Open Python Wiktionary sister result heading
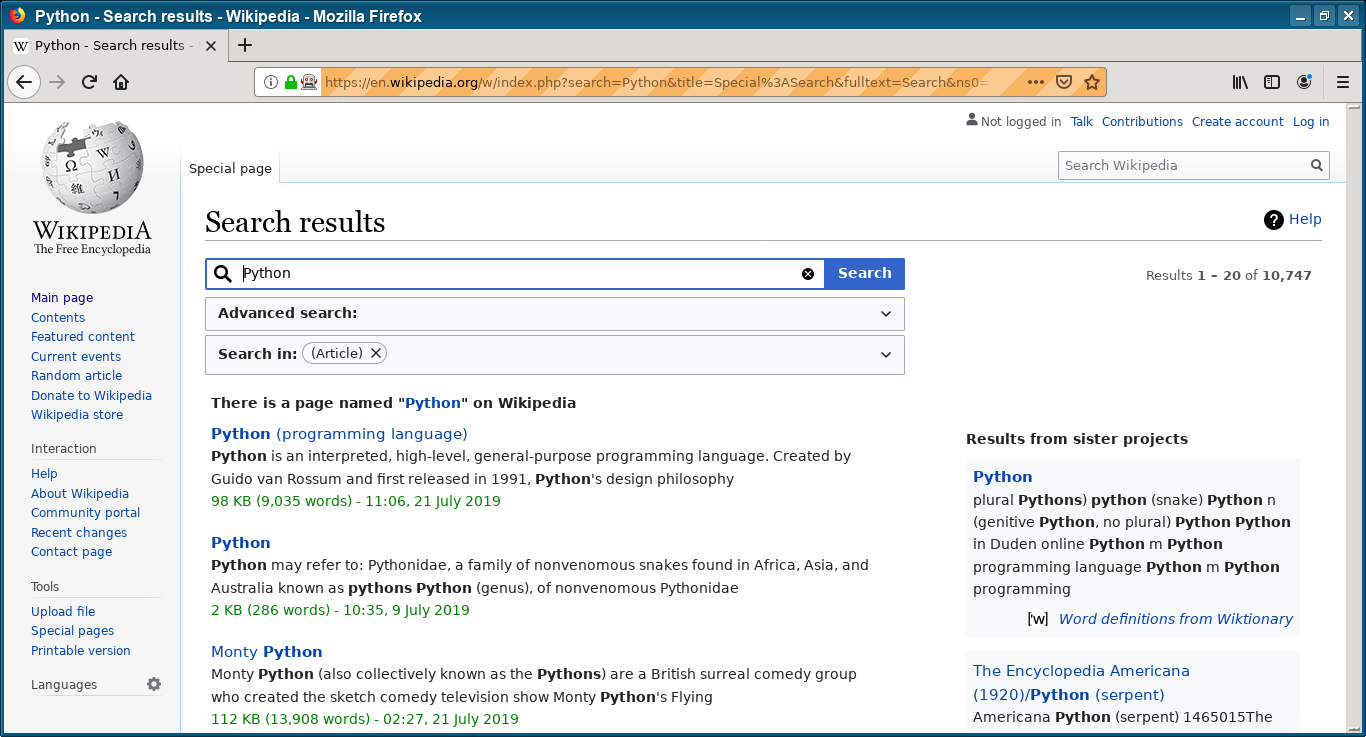1366x737 pixels. click(x=1003, y=477)
